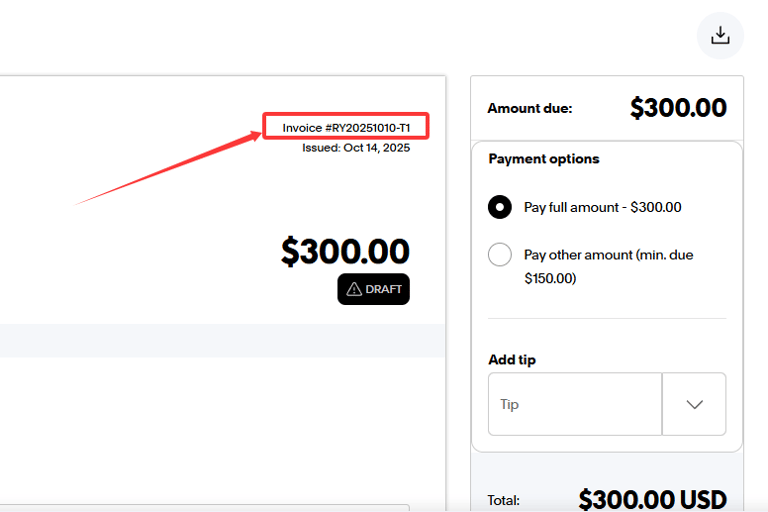Image resolution: width=768 pixels, height=512 pixels.
Task: Click the gray band below the invoice amount
Action: tap(220, 340)
